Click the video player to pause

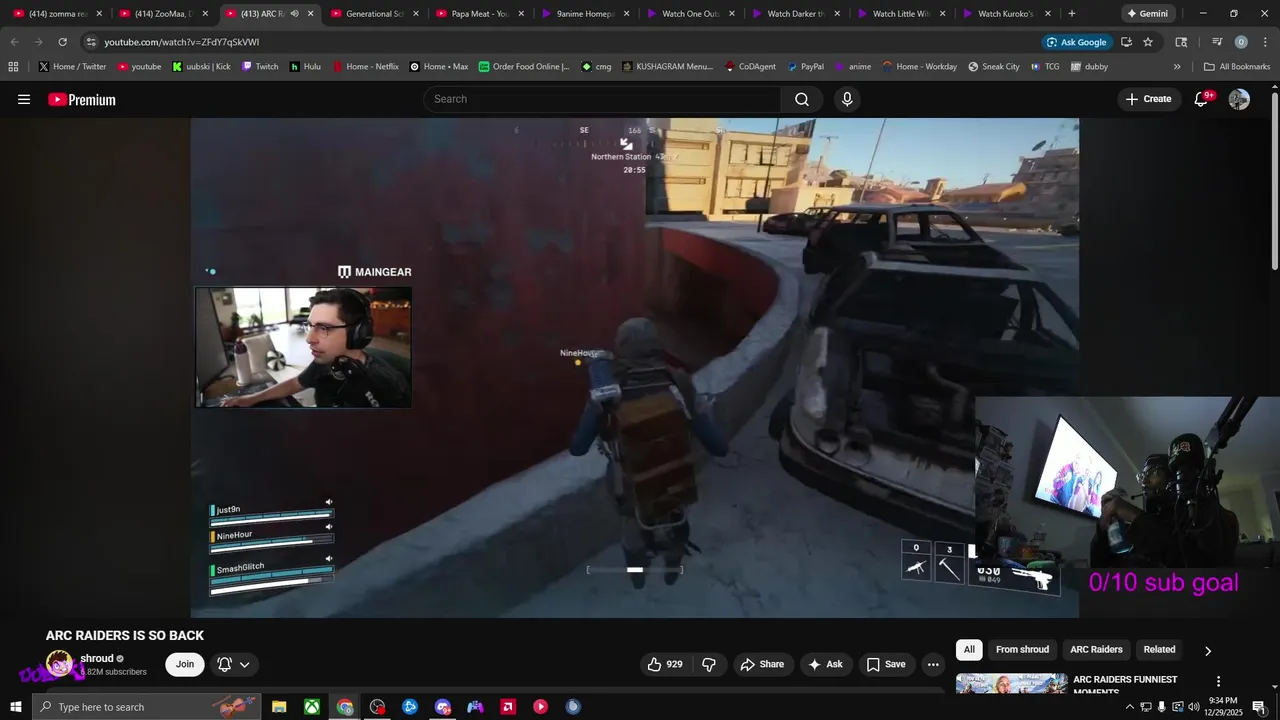635,367
